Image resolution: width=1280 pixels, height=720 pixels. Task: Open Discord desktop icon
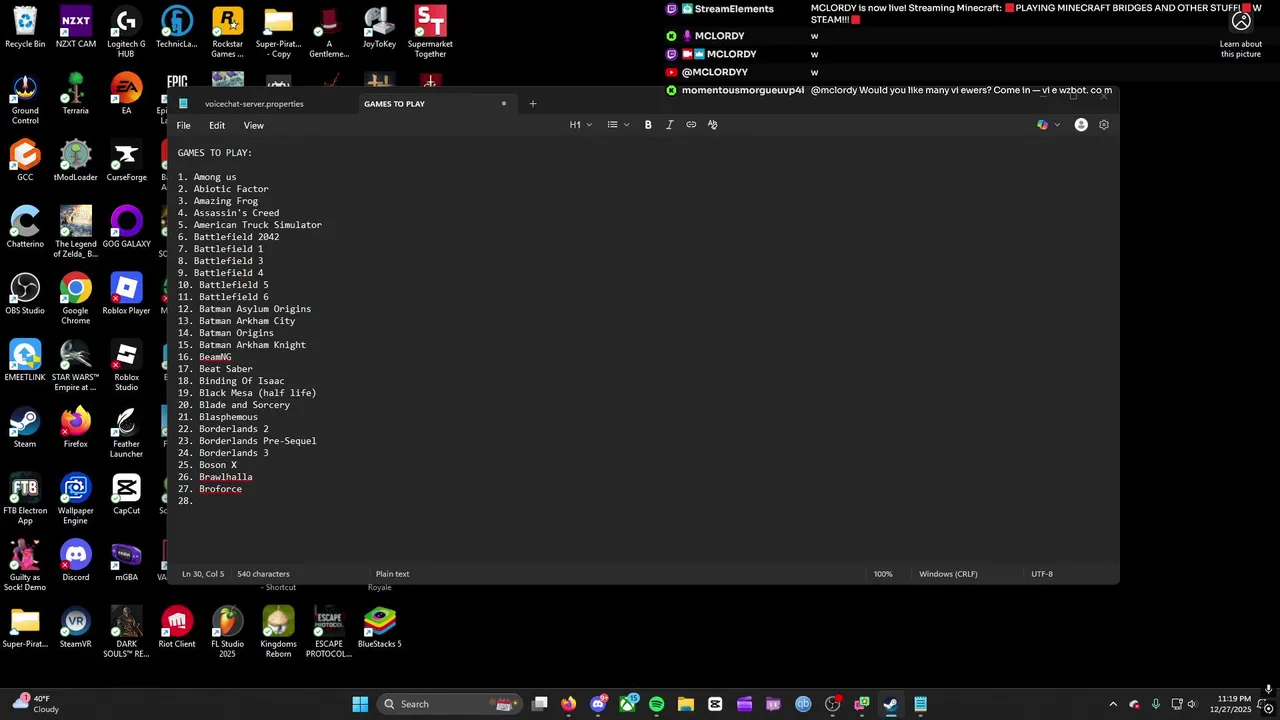click(x=76, y=561)
